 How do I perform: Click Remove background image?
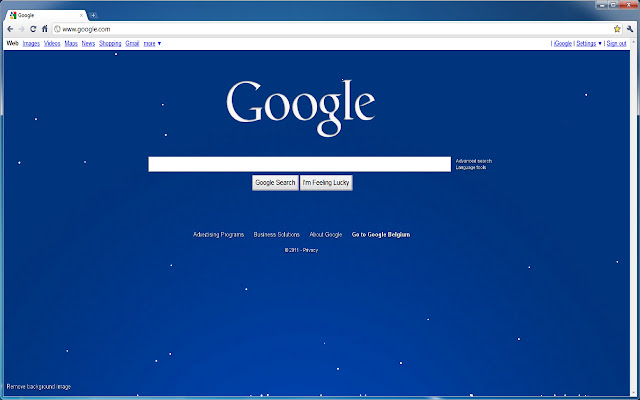pyautogui.click(x=39, y=387)
